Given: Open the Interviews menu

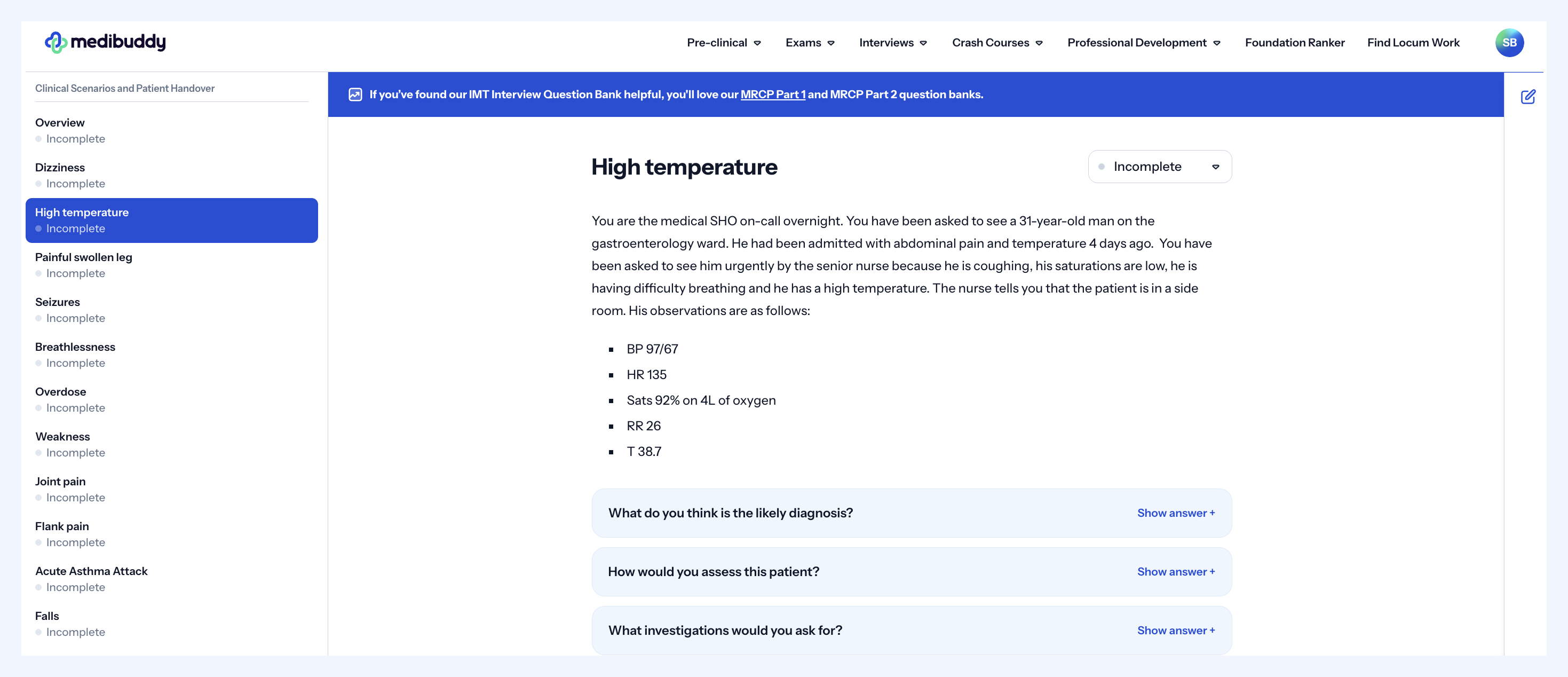Looking at the screenshot, I should point(892,43).
